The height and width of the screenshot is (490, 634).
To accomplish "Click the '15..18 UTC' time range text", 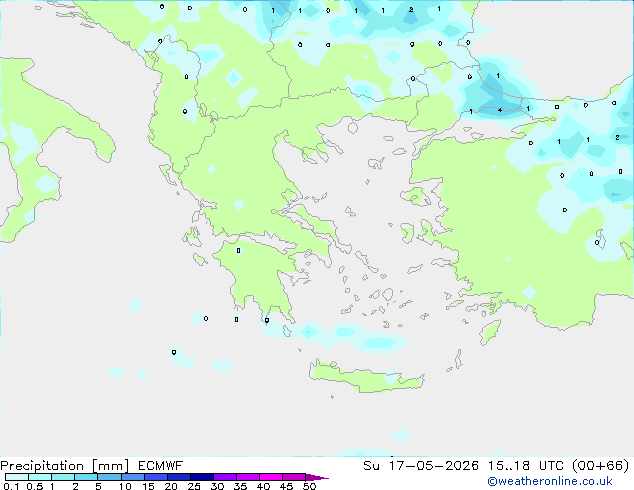I will click(x=526, y=466).
